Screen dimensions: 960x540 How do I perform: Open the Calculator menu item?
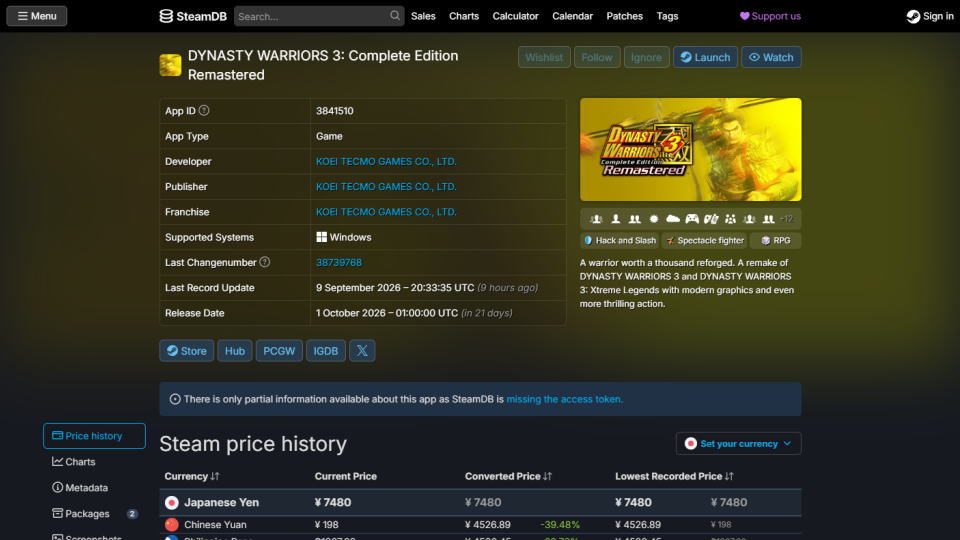click(516, 16)
